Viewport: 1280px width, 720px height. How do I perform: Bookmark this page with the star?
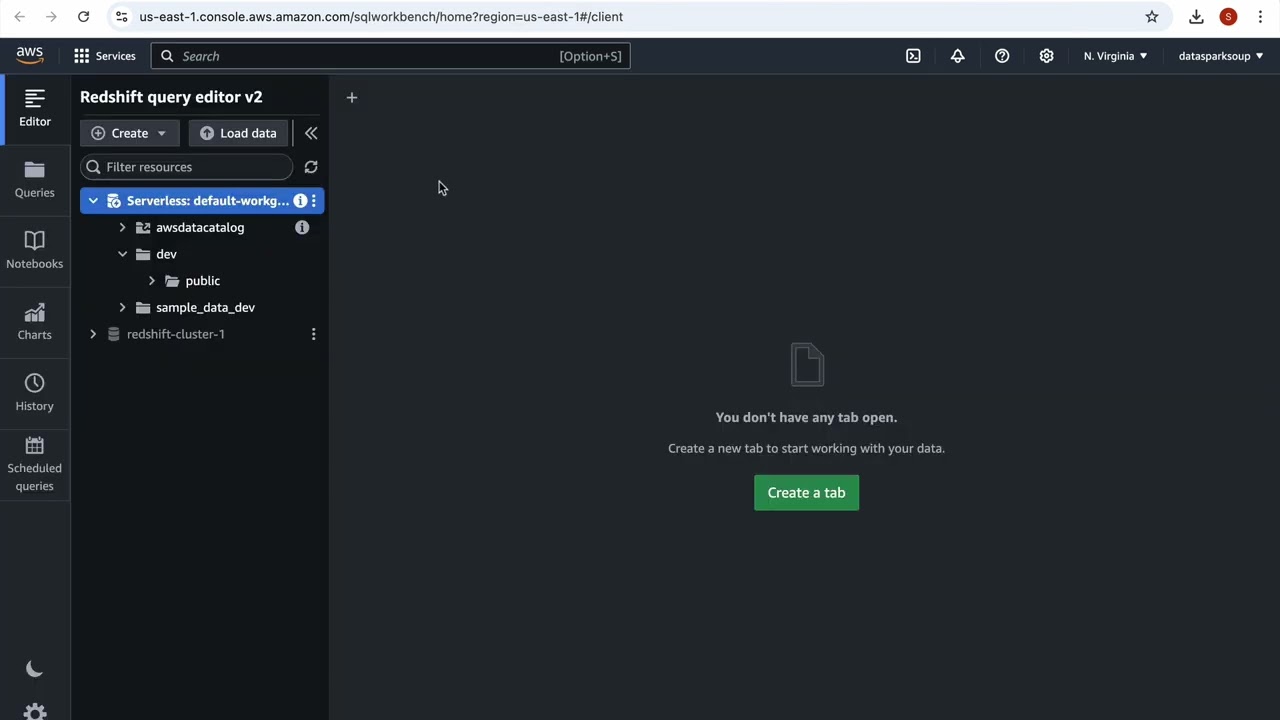[x=1152, y=16]
